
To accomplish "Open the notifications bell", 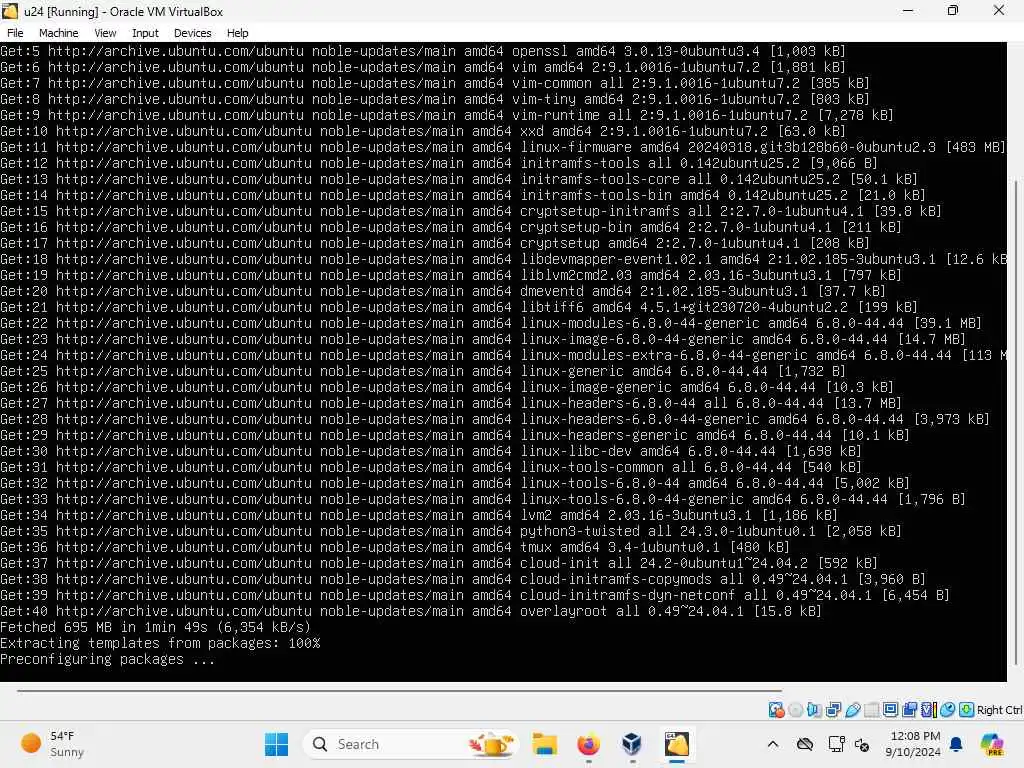I will pos(956,744).
